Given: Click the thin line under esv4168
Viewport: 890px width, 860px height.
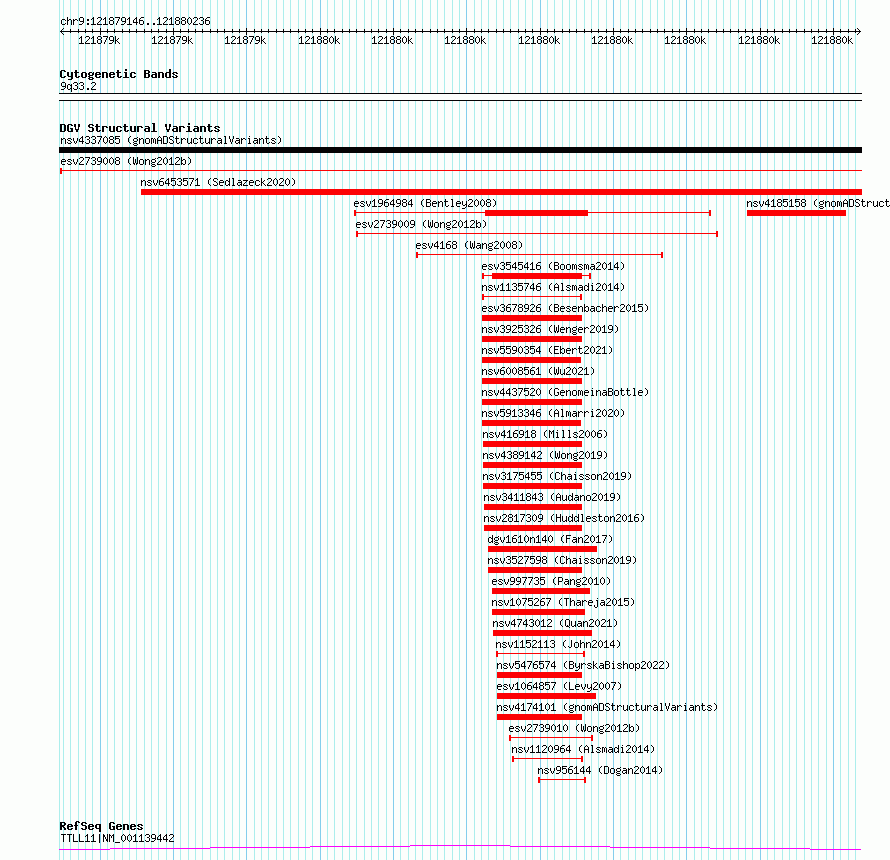Looking at the screenshot, I should pos(539,255).
